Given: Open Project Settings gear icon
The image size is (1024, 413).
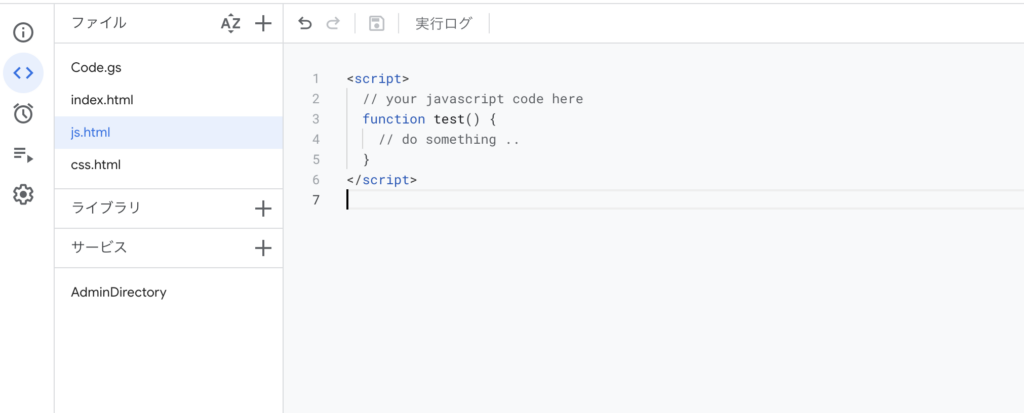Looking at the screenshot, I should (x=24, y=194).
